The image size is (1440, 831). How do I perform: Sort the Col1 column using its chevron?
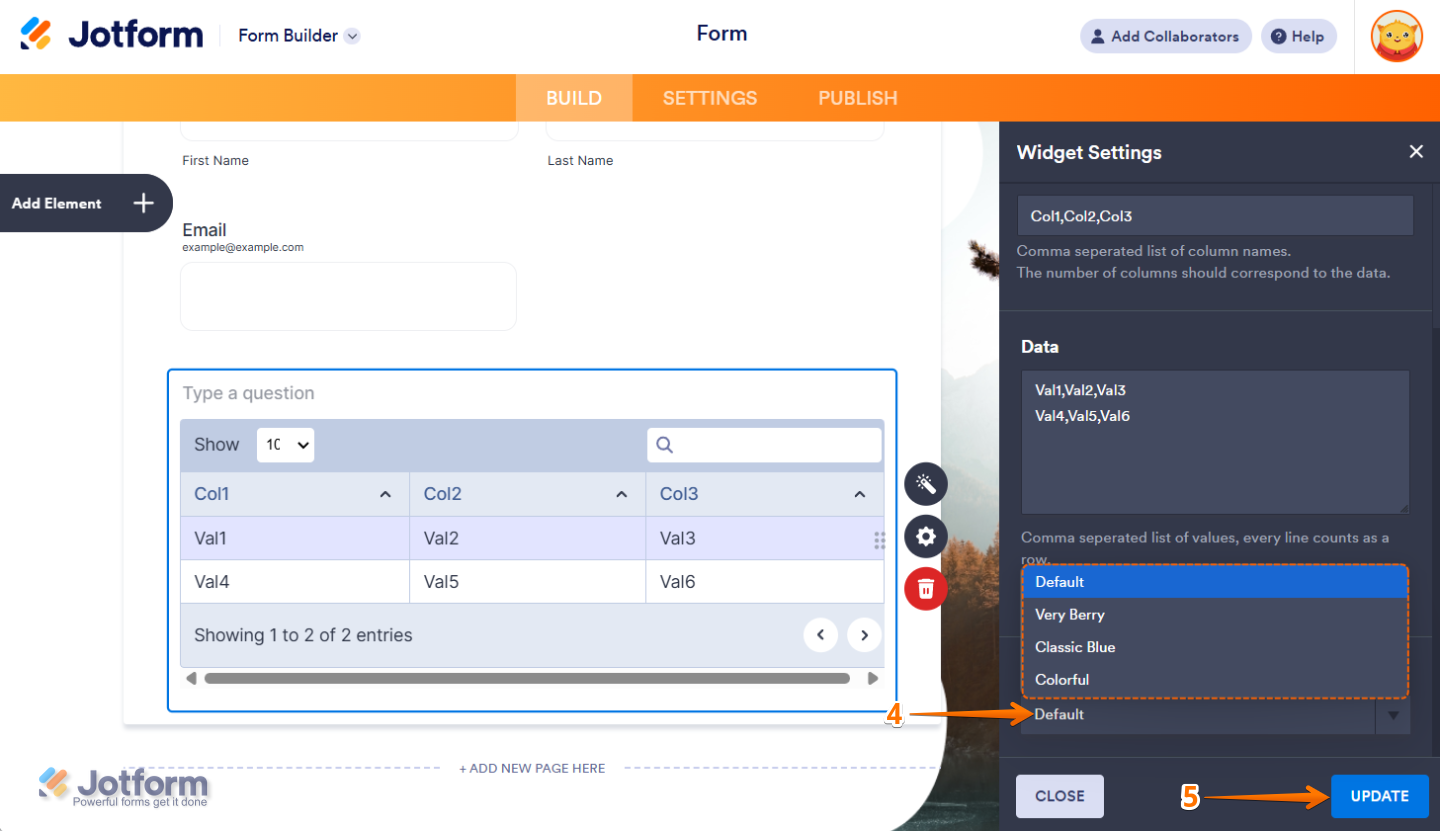[x=384, y=493]
